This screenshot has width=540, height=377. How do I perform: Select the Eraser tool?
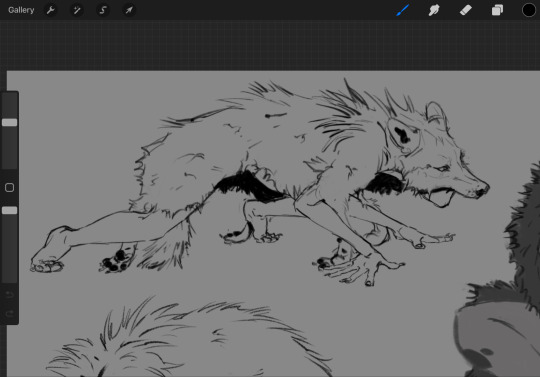click(466, 10)
